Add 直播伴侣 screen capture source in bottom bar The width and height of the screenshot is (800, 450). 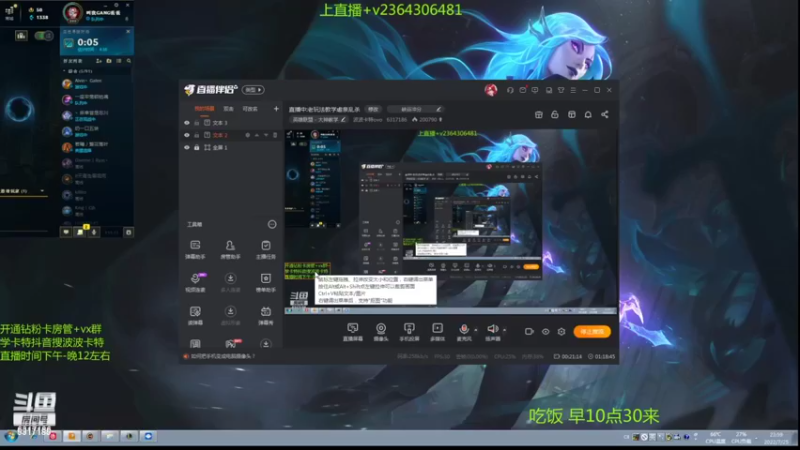coord(353,332)
